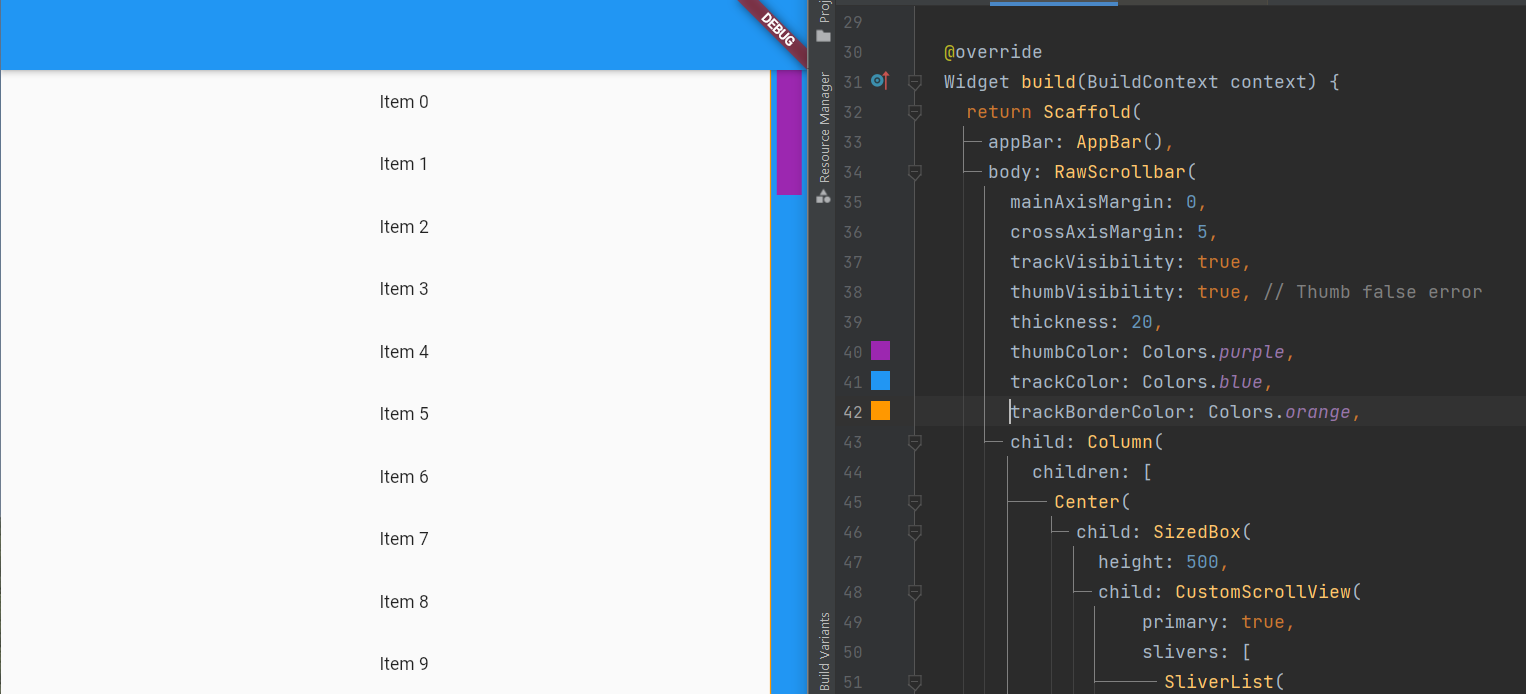Click Colors.blue in the code
The width and height of the screenshot is (1527, 696).
1203,382
